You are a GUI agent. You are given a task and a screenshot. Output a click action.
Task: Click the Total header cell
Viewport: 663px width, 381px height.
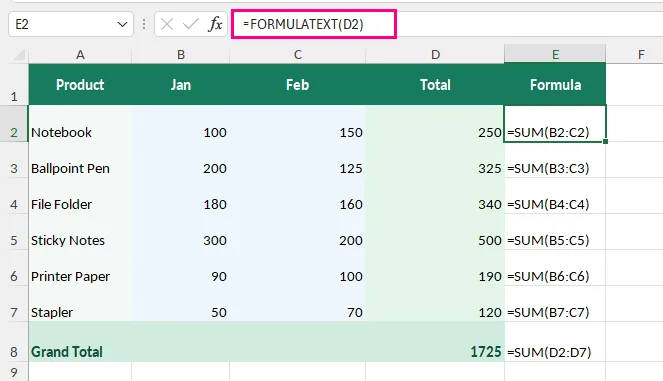[435, 84]
